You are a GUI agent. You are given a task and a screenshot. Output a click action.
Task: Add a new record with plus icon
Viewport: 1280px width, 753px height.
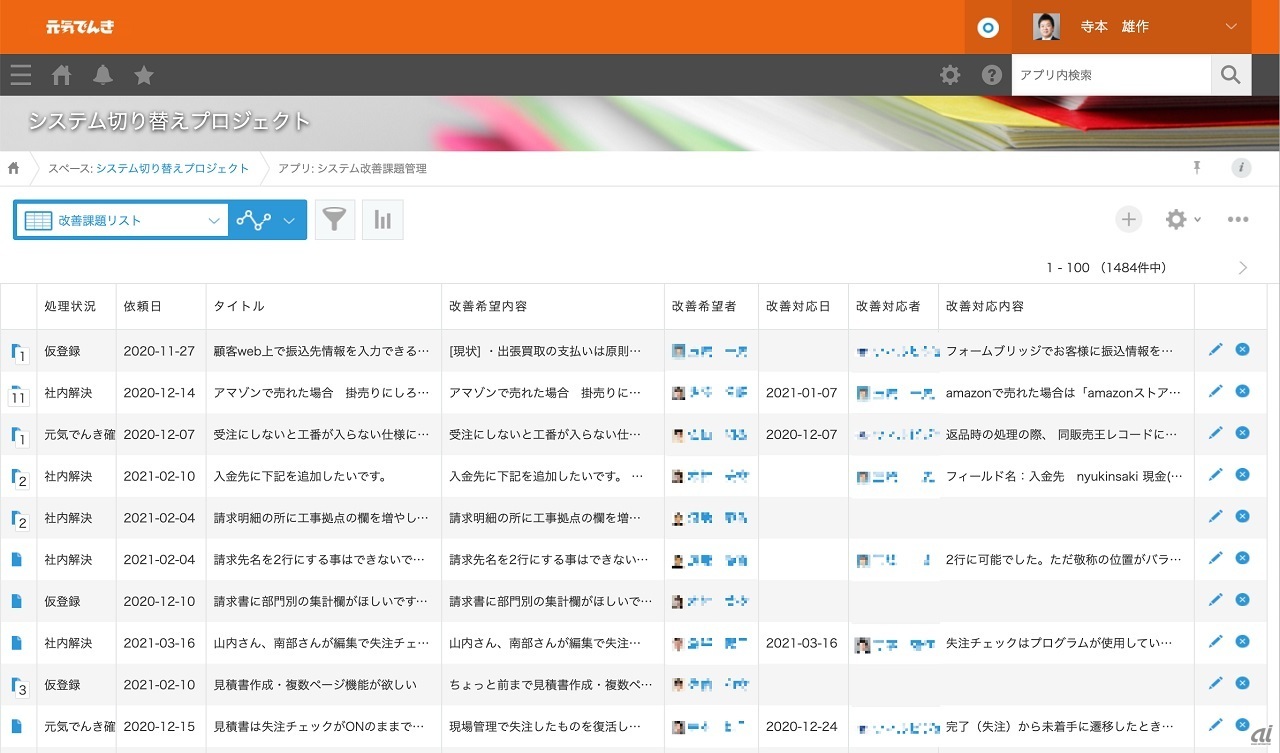[1128, 220]
